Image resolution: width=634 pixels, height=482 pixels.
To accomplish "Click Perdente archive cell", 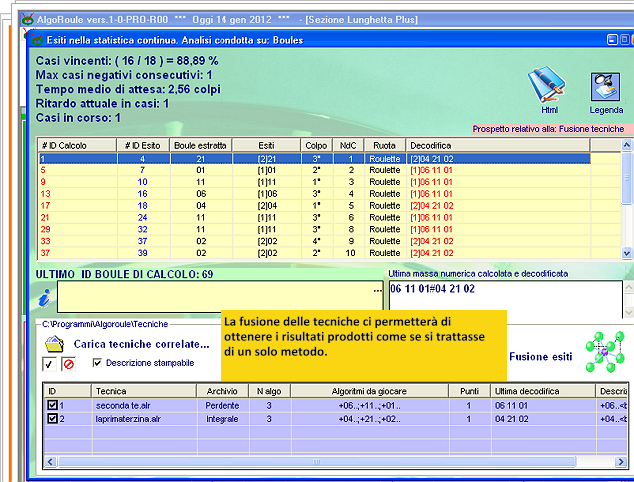I will [222, 405].
